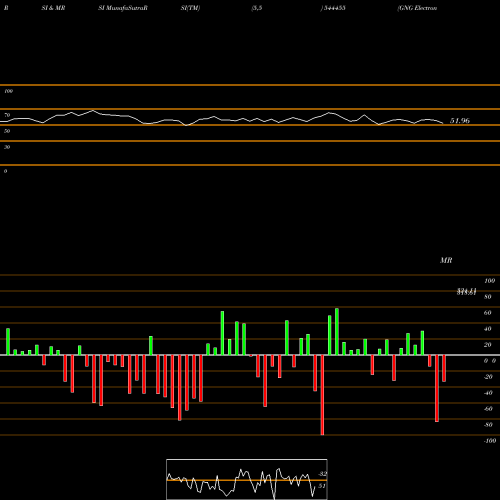Viewport: 500px width, 500px height.
Task: Open the mini oscillator thumbnail chart
Action: [247, 479]
